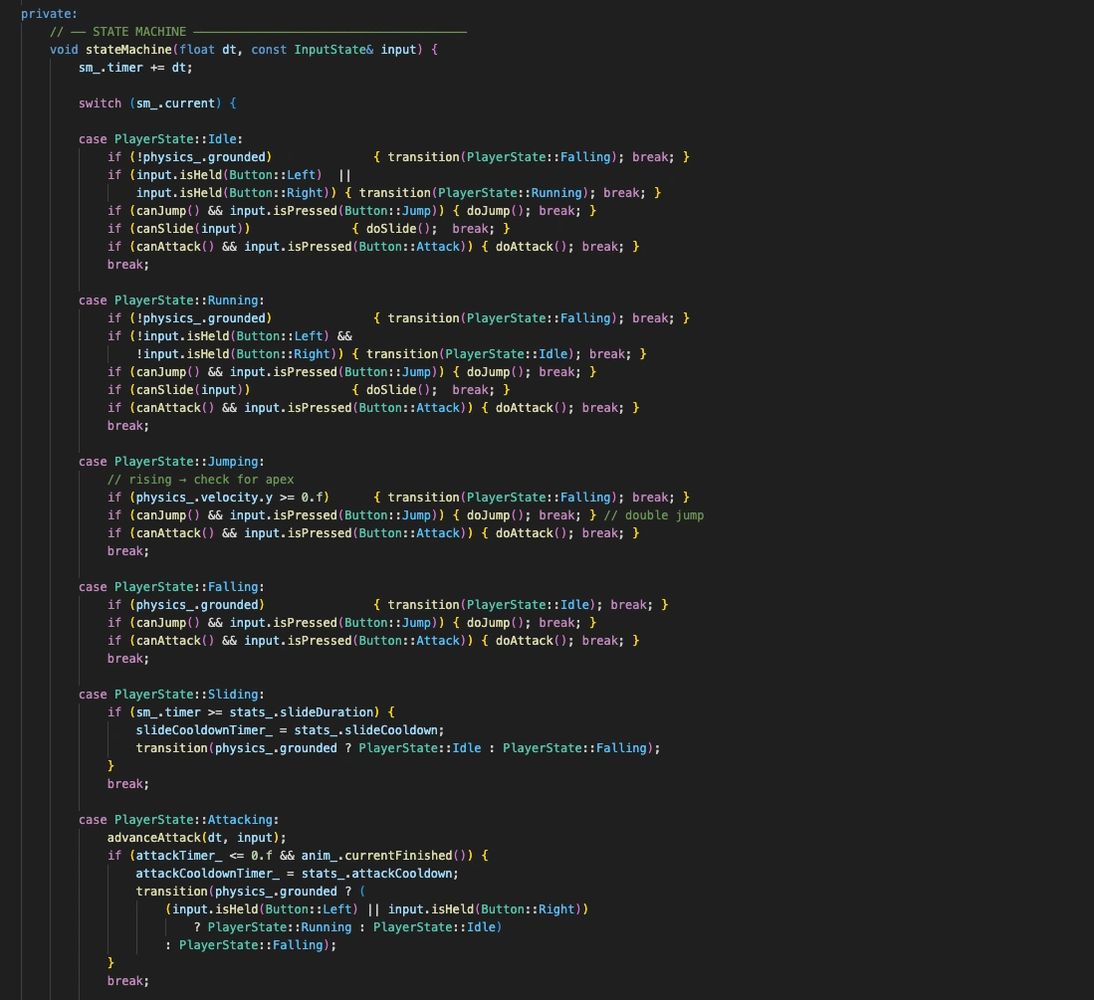Screen dimensions: 1094x1000
Task: Click the rising check for apex comment
Action: [200, 480]
